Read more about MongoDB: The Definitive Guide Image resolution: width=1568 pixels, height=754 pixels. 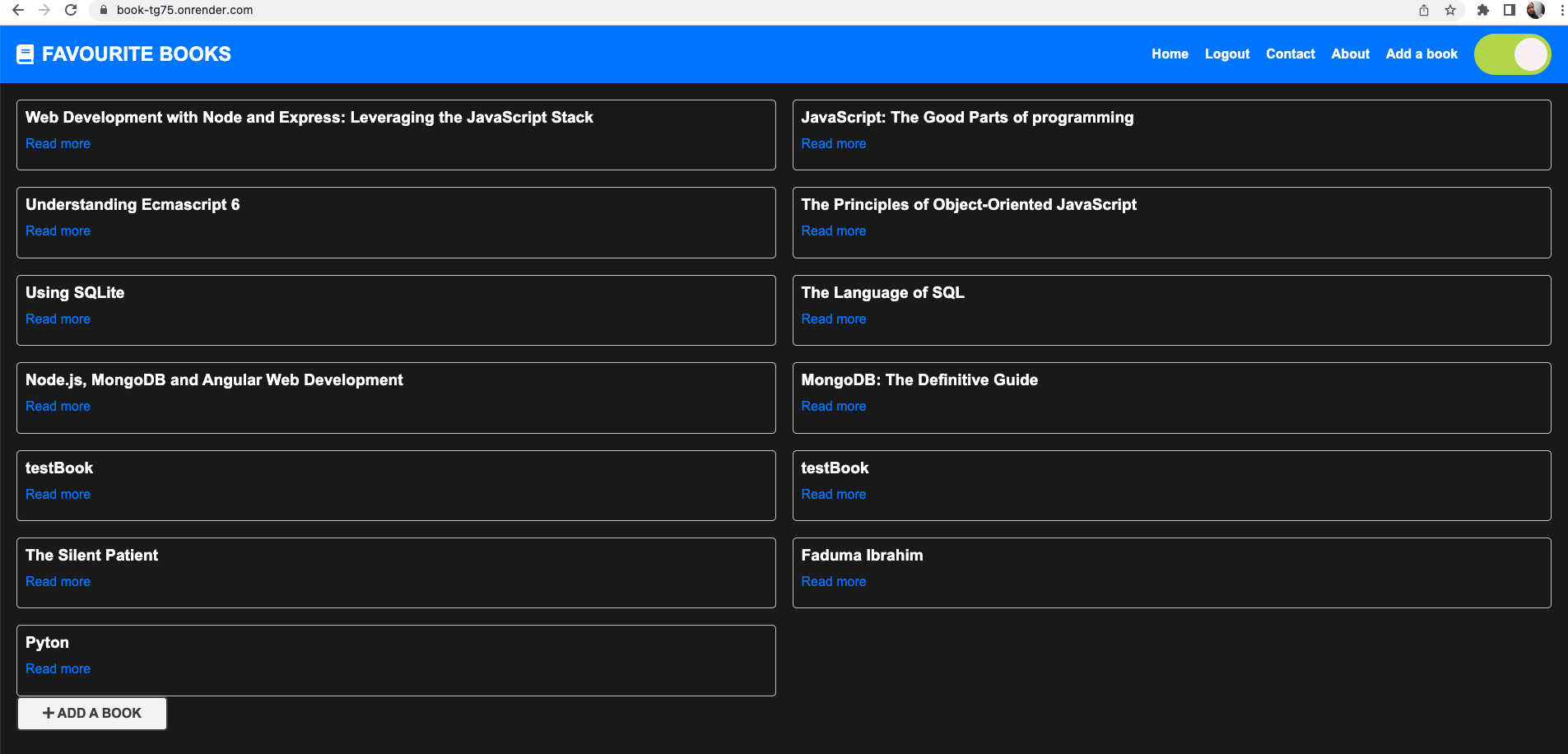[833, 406]
